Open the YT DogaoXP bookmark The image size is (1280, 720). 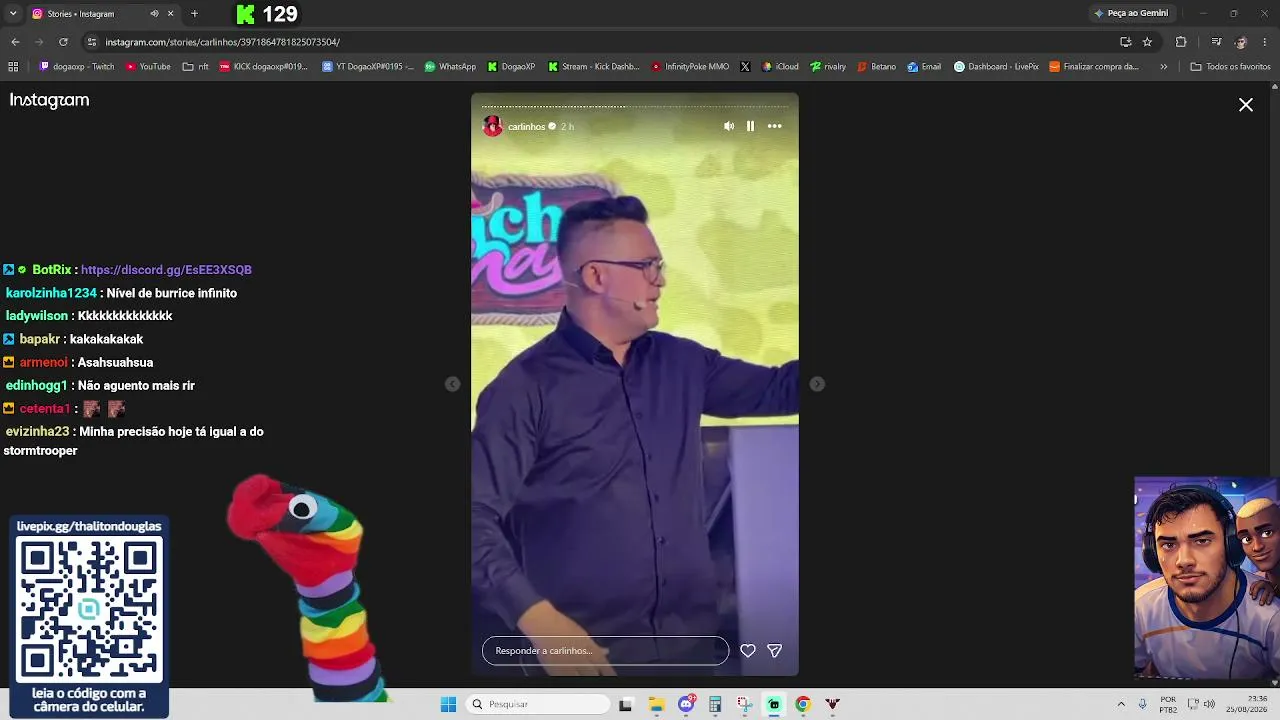click(x=368, y=67)
